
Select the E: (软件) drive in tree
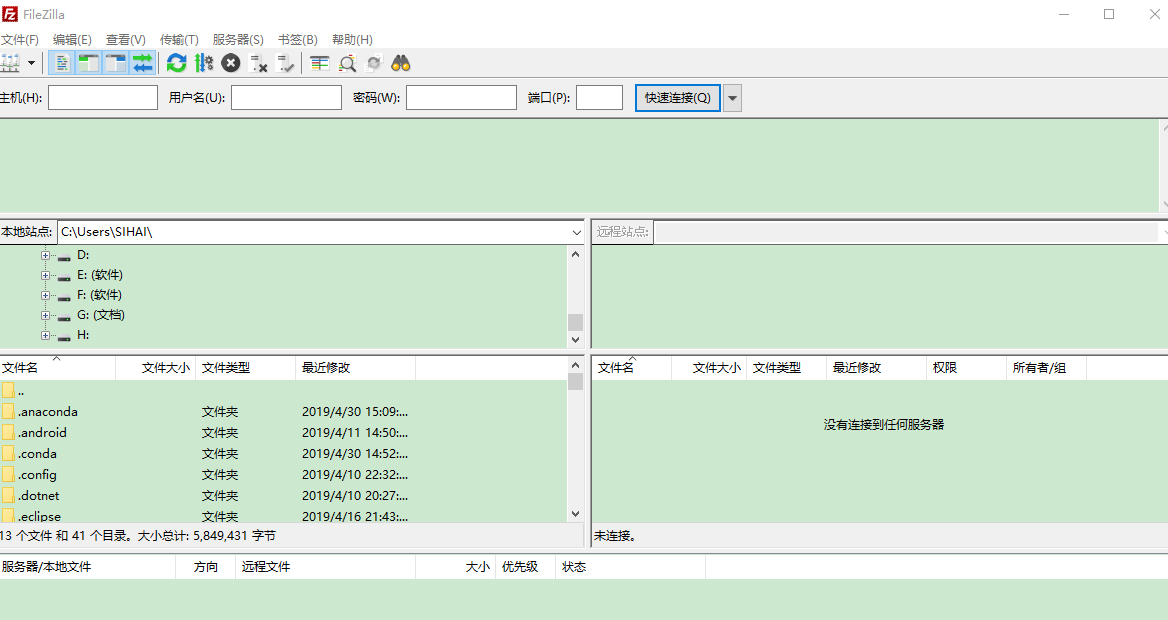pos(99,275)
